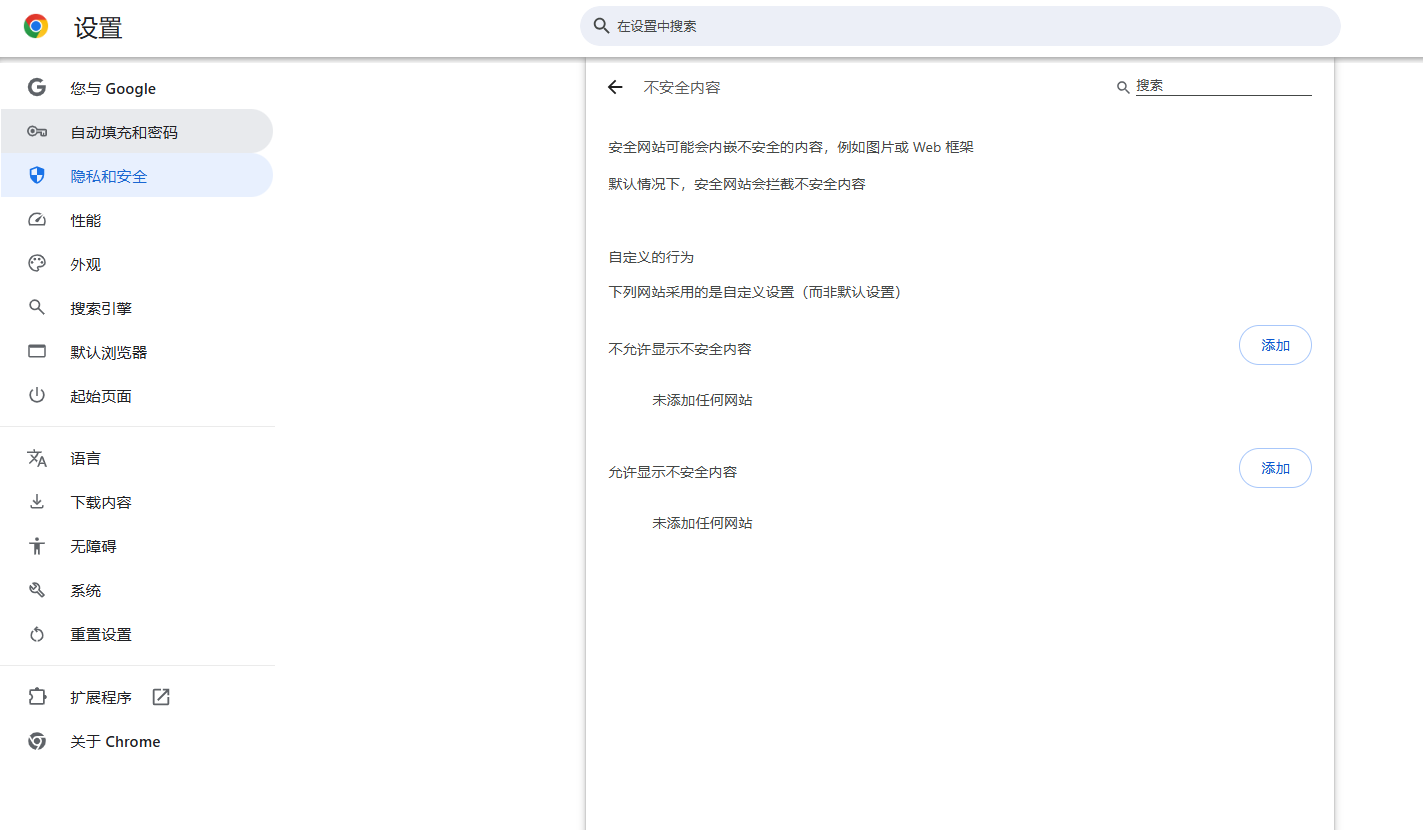Click the 不安全内容 page heading
This screenshot has height=830, width=1423.
(682, 88)
